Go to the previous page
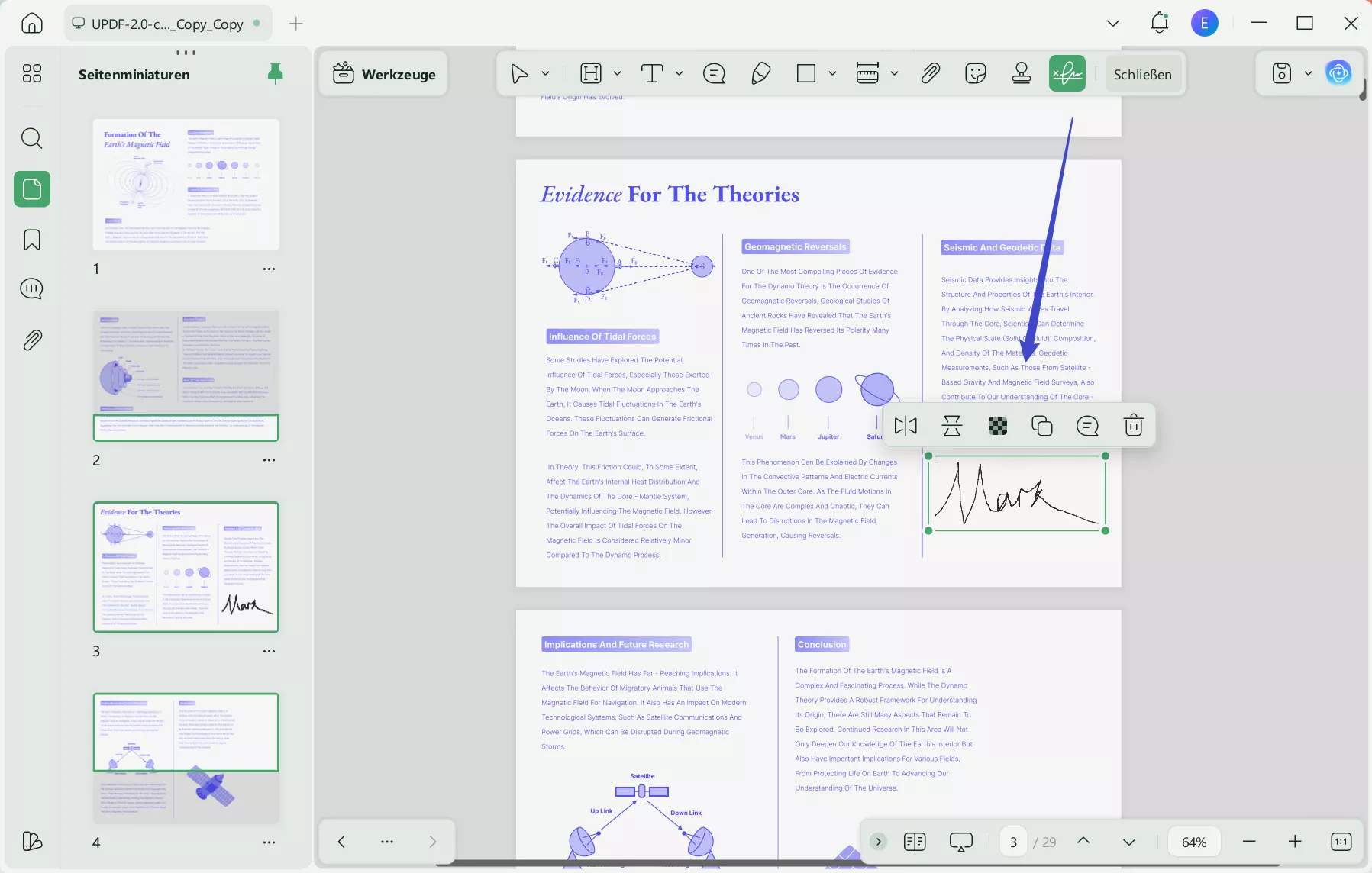The width and height of the screenshot is (1372, 873). click(x=1083, y=841)
